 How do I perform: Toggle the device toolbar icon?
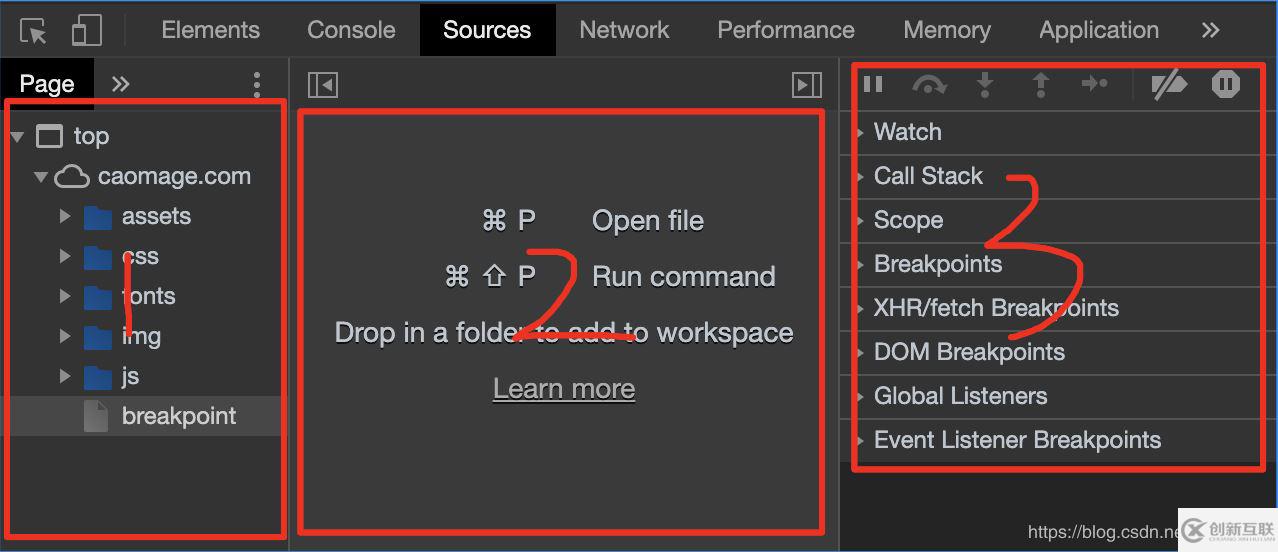pos(87,31)
